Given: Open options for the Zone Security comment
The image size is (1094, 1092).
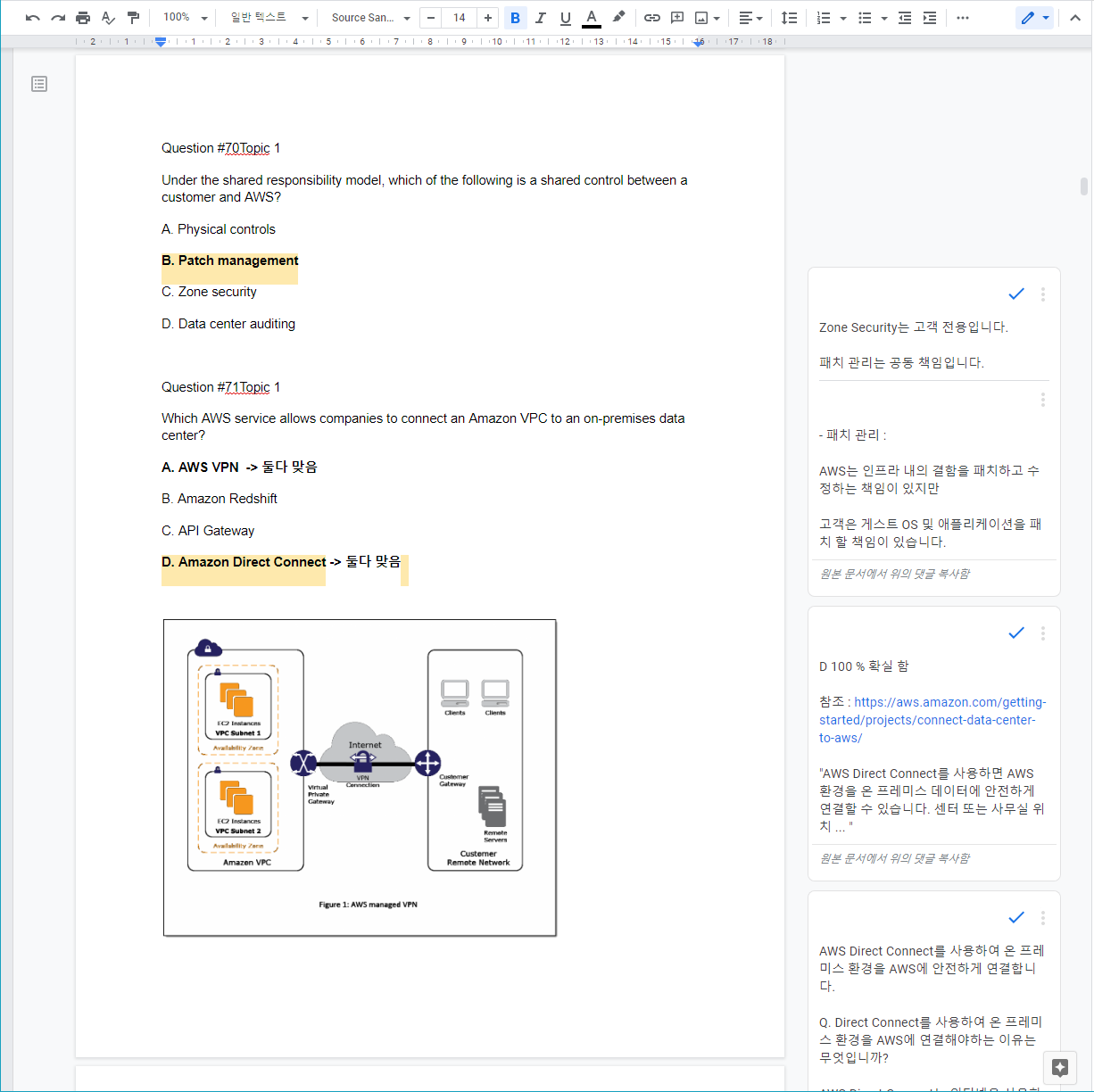Looking at the screenshot, I should 1042,294.
